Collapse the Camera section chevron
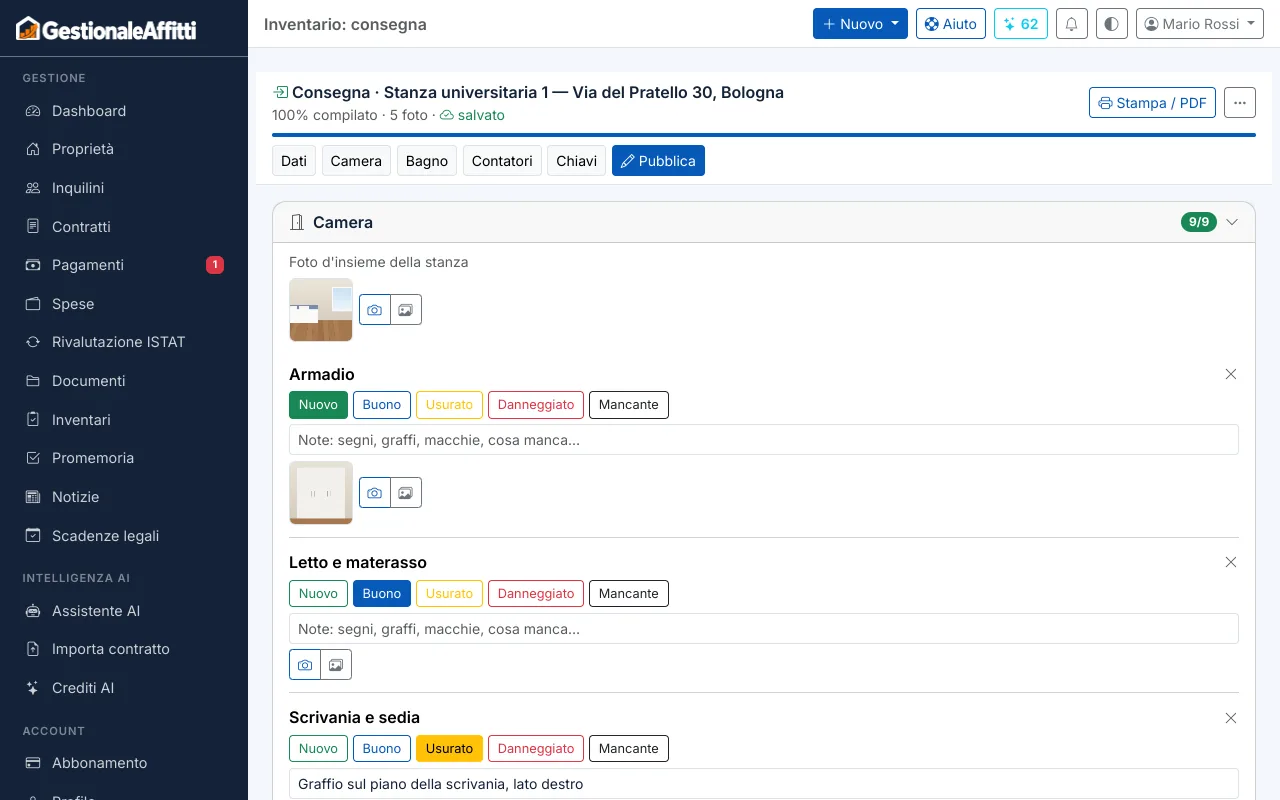Viewport: 1280px width, 800px height. [1232, 222]
